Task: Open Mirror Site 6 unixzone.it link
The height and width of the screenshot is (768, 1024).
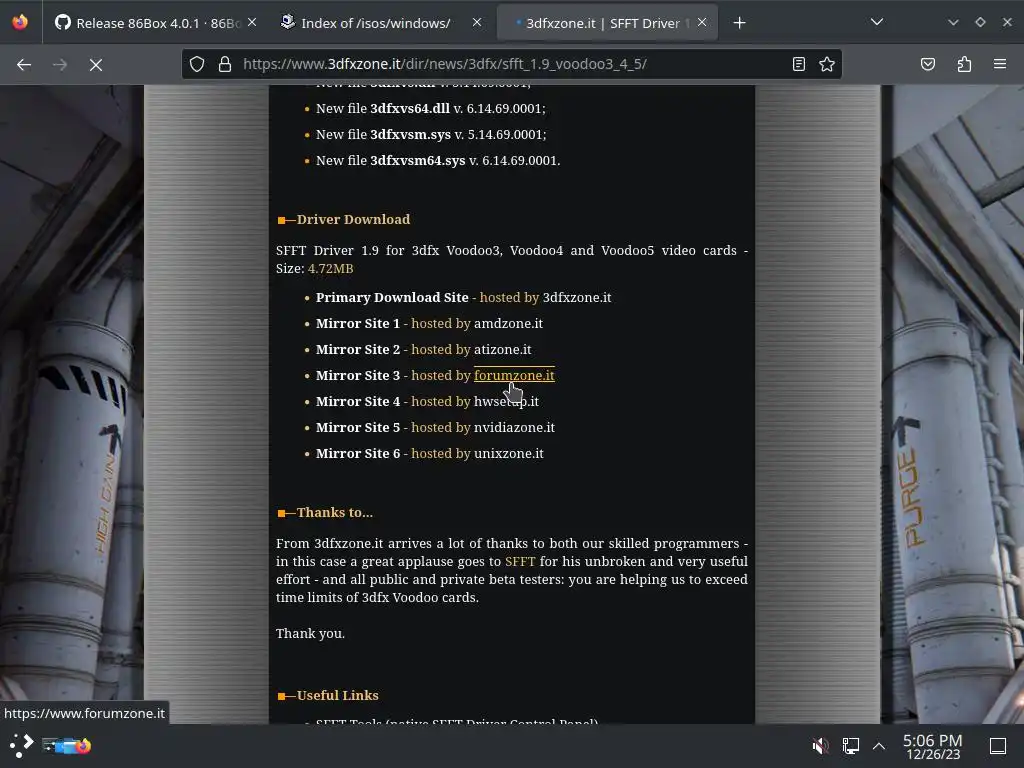Action: 509,454
